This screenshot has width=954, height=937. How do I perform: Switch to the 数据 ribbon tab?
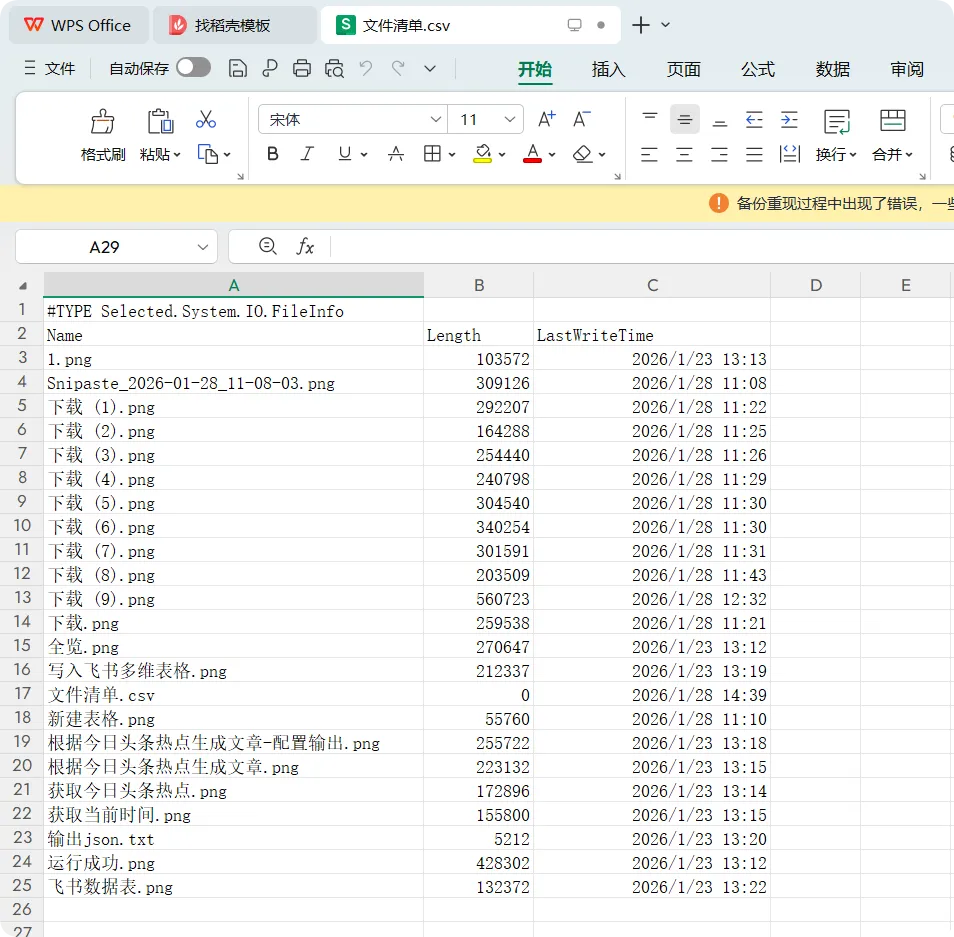[x=832, y=69]
